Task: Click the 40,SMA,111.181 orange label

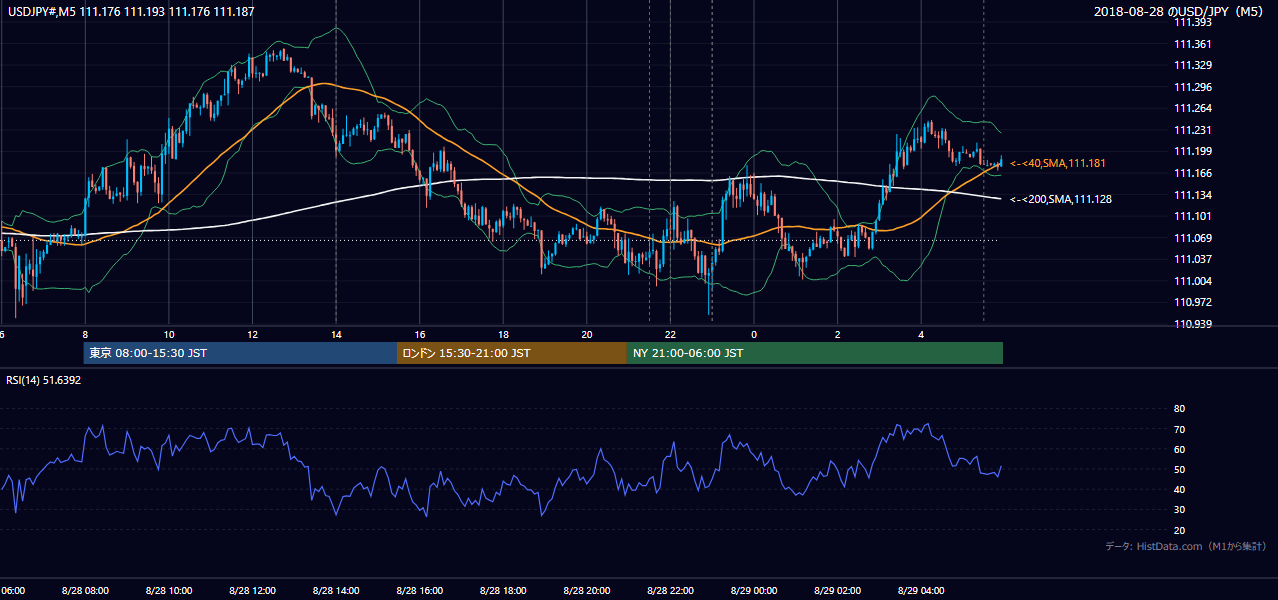Action: pyautogui.click(x=1058, y=163)
